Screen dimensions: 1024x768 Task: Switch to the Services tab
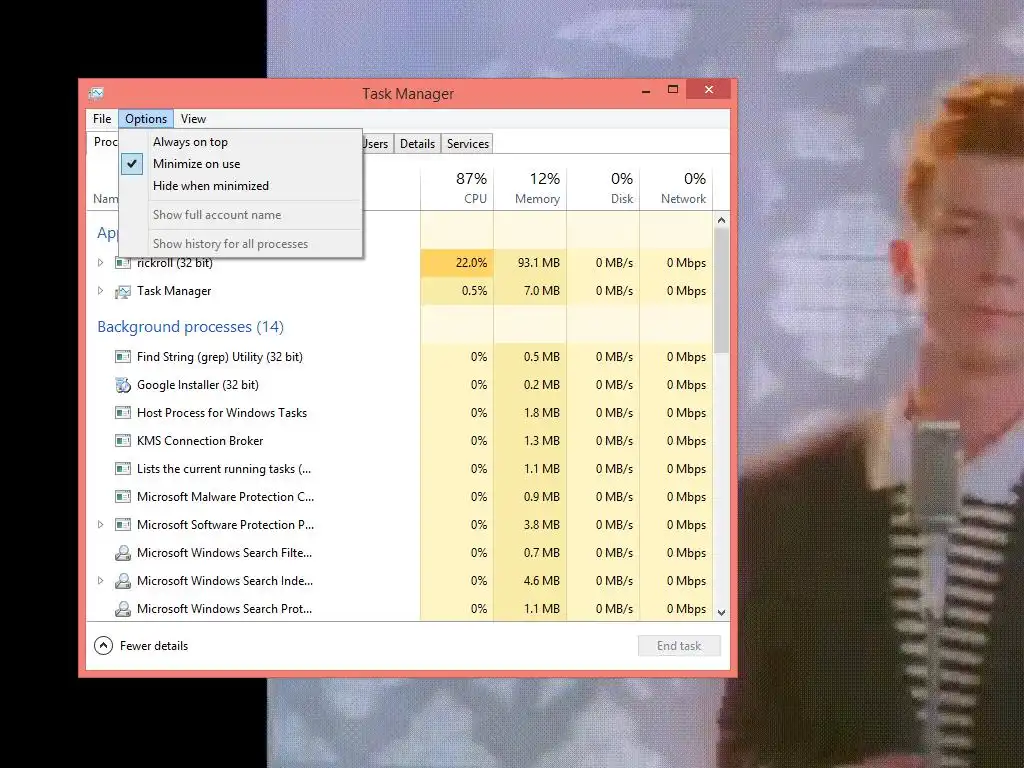(x=468, y=144)
